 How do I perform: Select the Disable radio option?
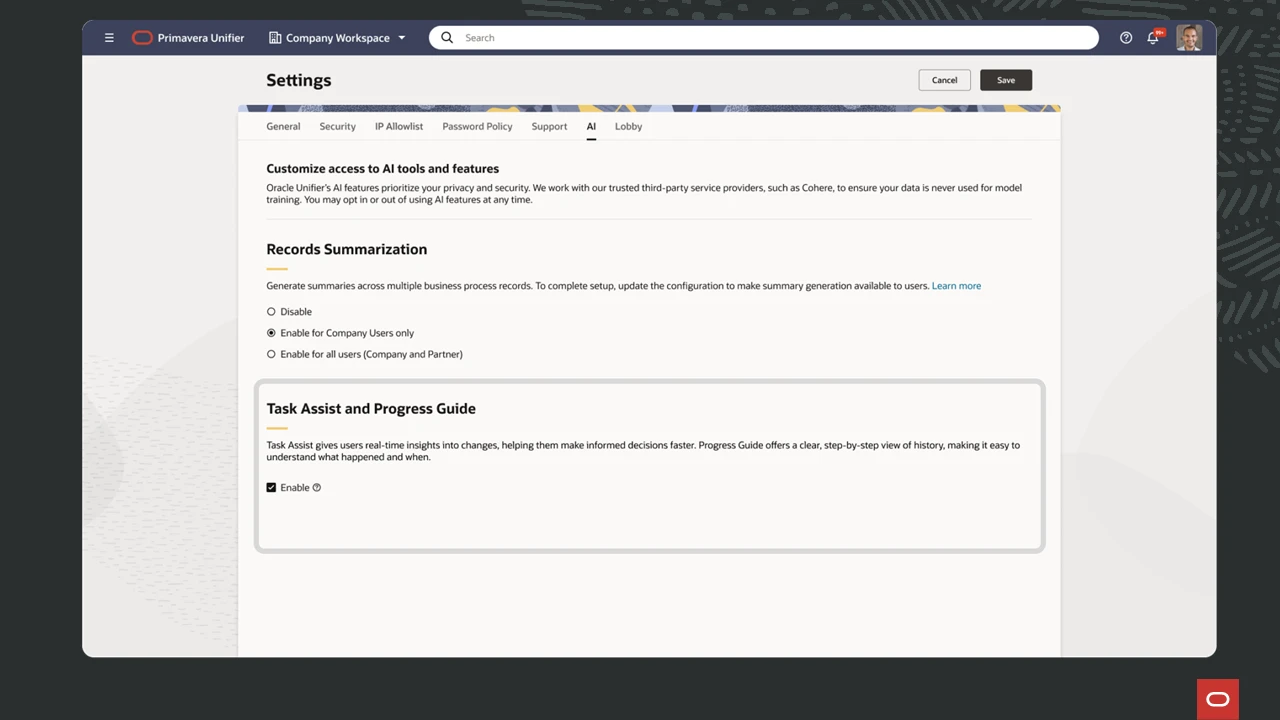pos(271,311)
